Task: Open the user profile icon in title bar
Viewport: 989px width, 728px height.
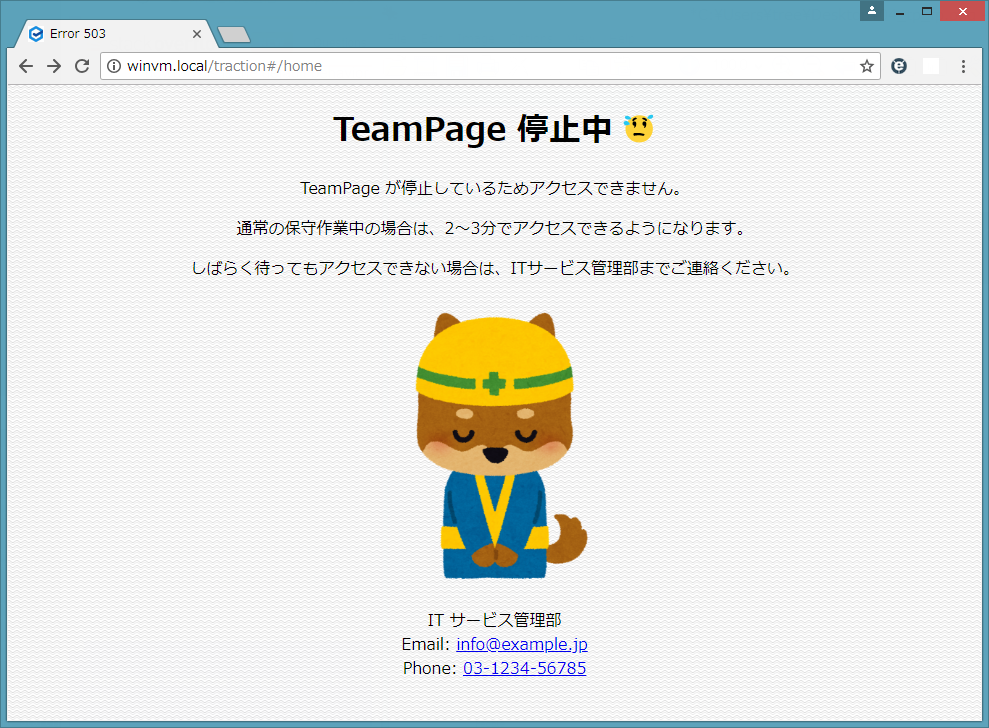Action: click(871, 11)
